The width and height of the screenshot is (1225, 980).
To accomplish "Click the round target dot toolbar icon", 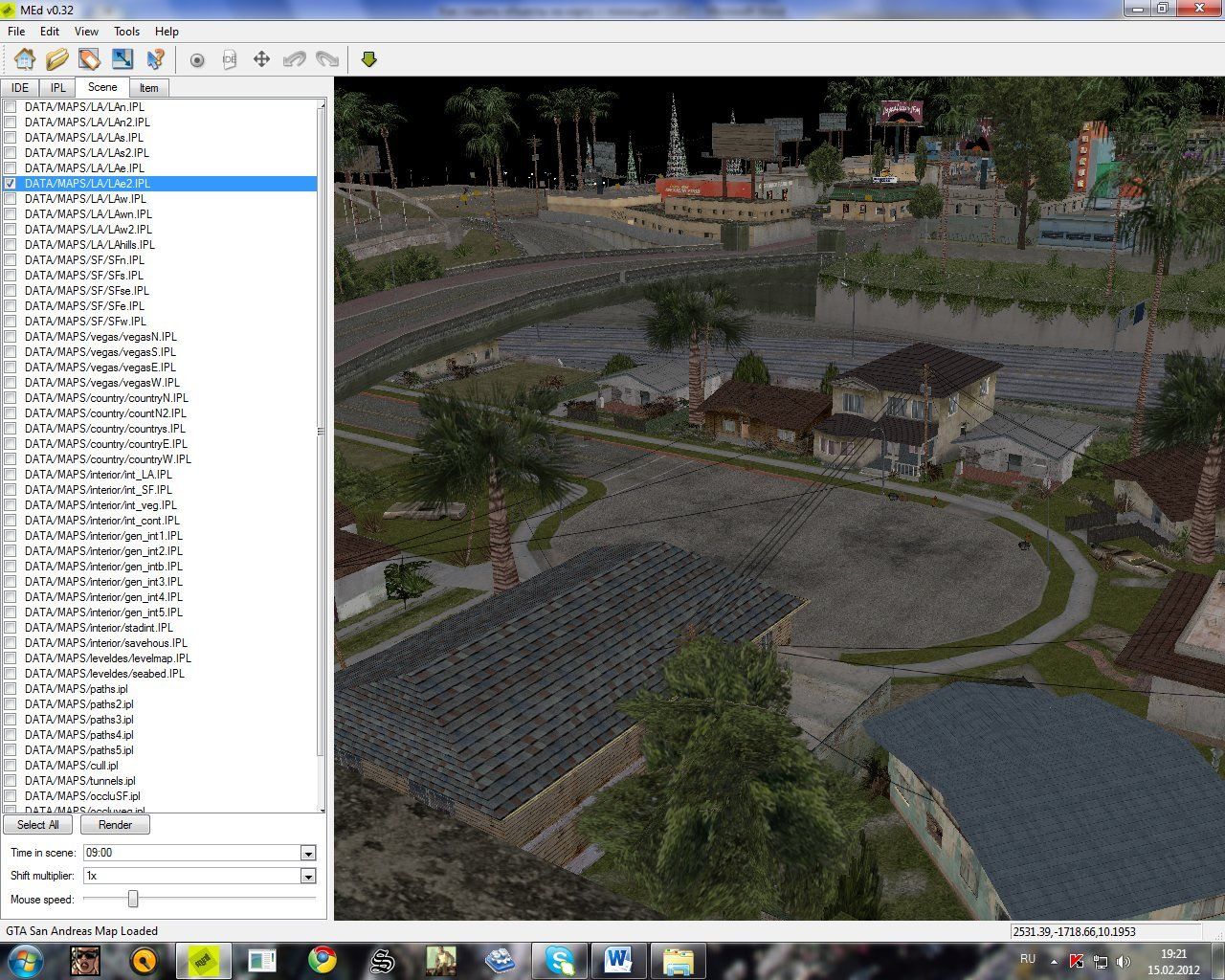I will point(197,60).
